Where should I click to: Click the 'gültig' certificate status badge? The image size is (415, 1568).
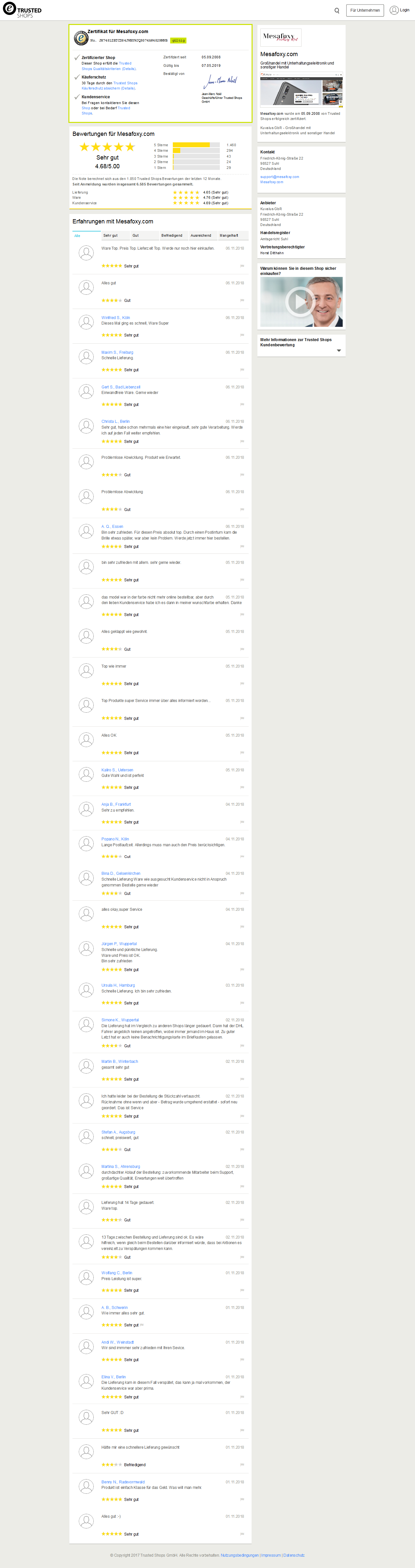[178, 41]
